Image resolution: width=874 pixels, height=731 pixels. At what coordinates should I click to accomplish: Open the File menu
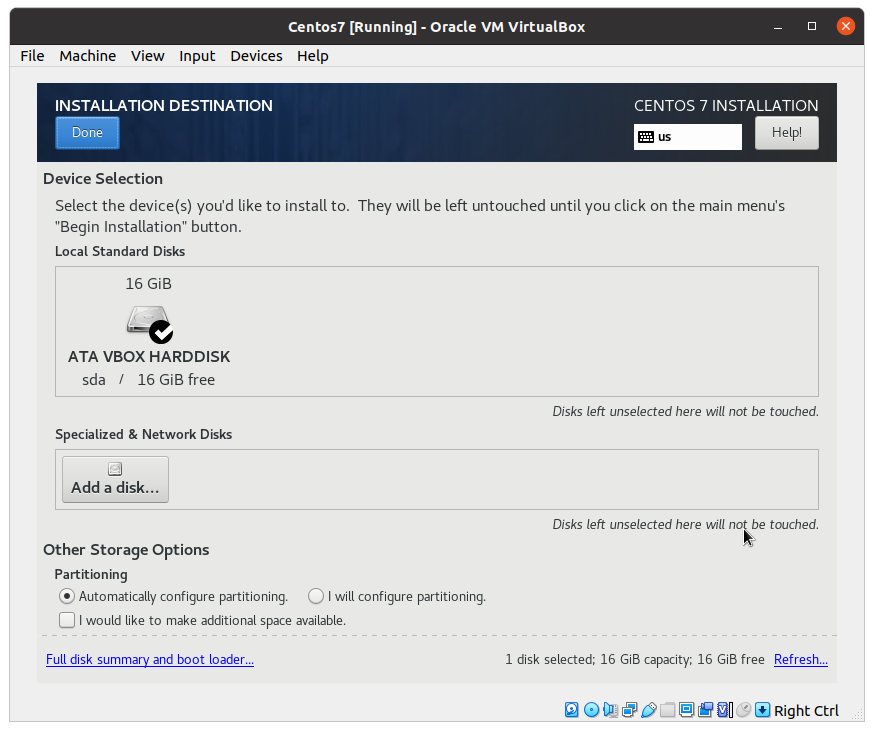(x=32, y=56)
